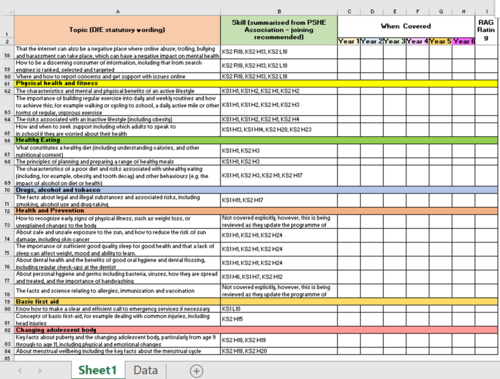Click the new sheet plus icon

coord(196,371)
